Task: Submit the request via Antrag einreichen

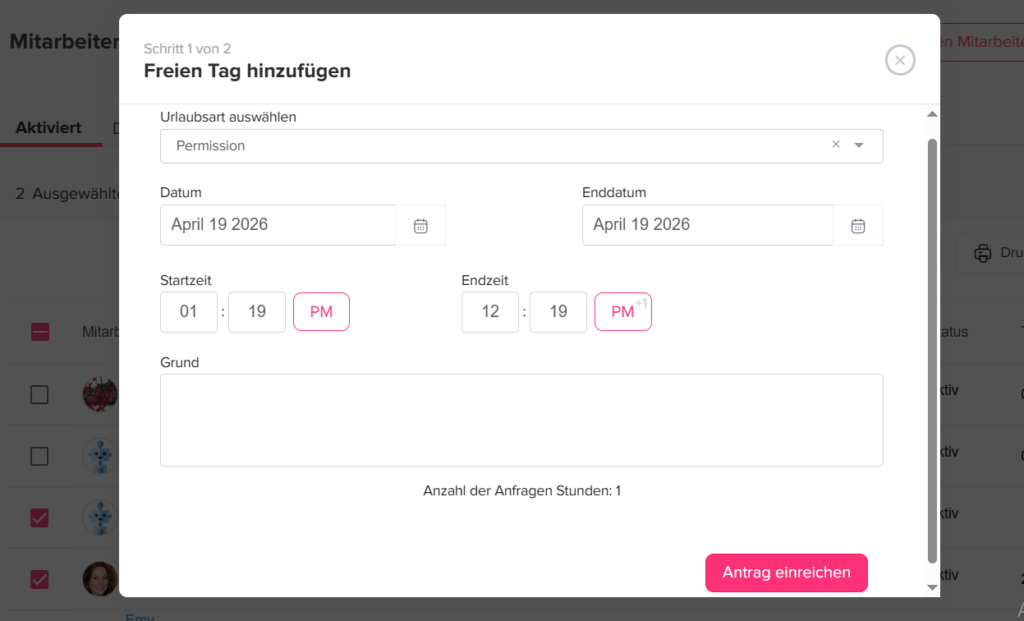Action: [786, 572]
